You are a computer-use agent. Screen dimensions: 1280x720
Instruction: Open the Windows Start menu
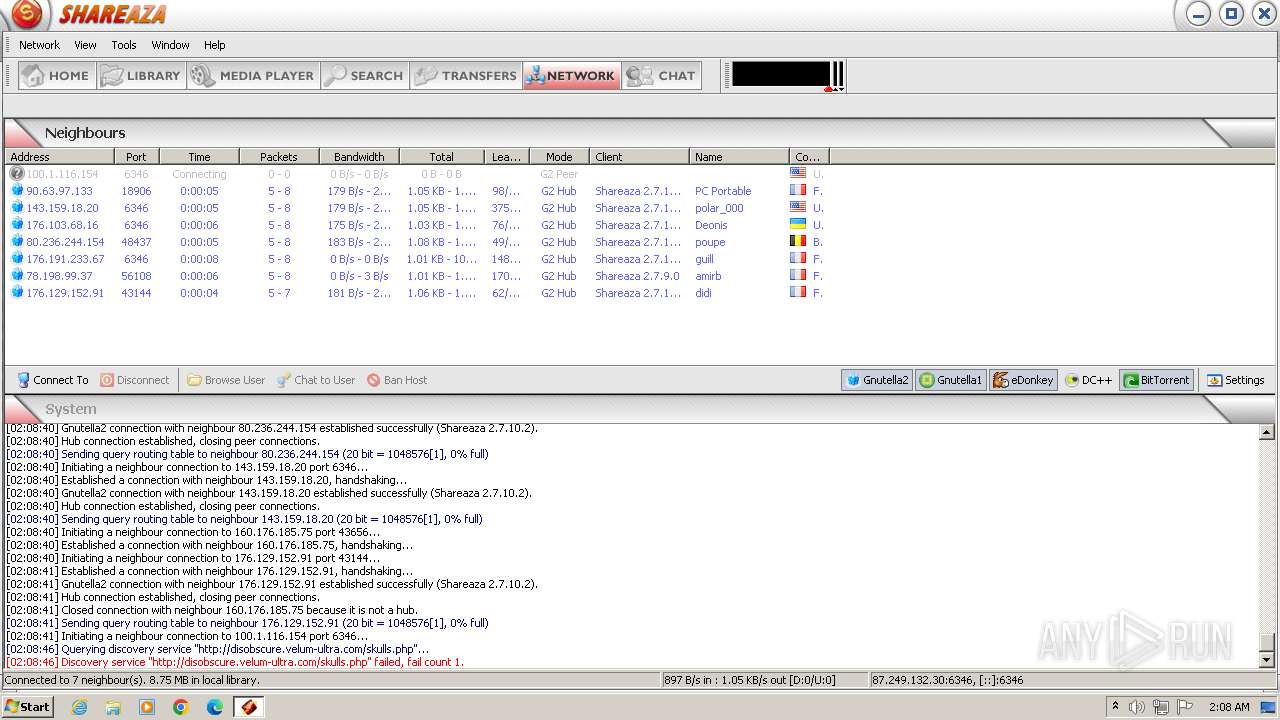pos(27,707)
